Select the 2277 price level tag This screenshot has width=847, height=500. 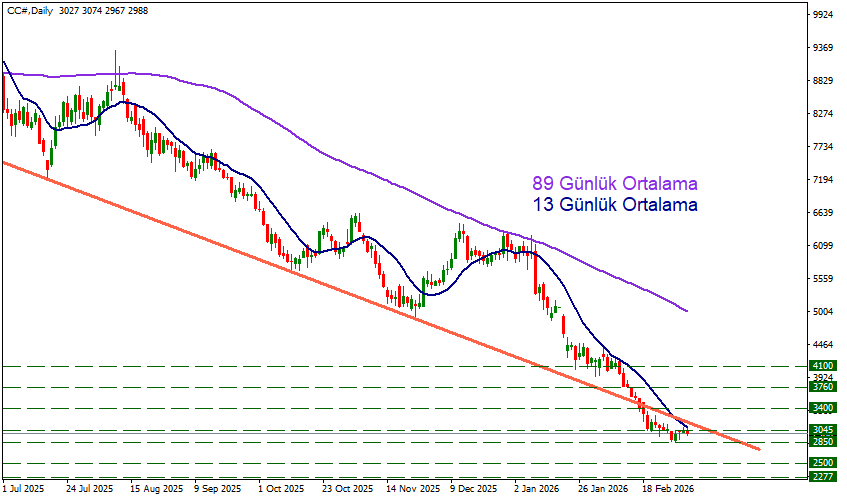(823, 476)
